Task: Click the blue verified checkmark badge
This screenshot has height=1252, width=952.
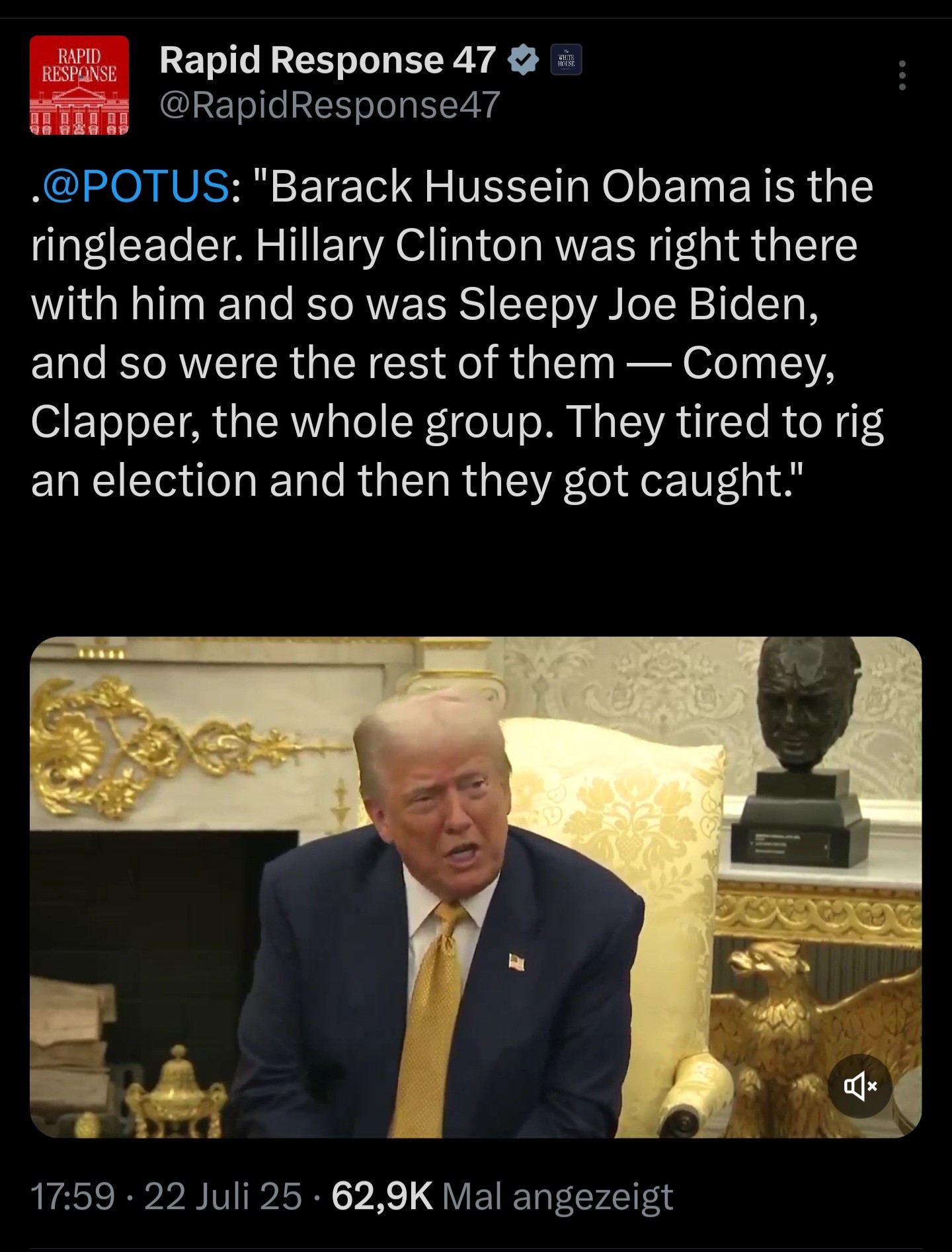Action: [x=523, y=61]
